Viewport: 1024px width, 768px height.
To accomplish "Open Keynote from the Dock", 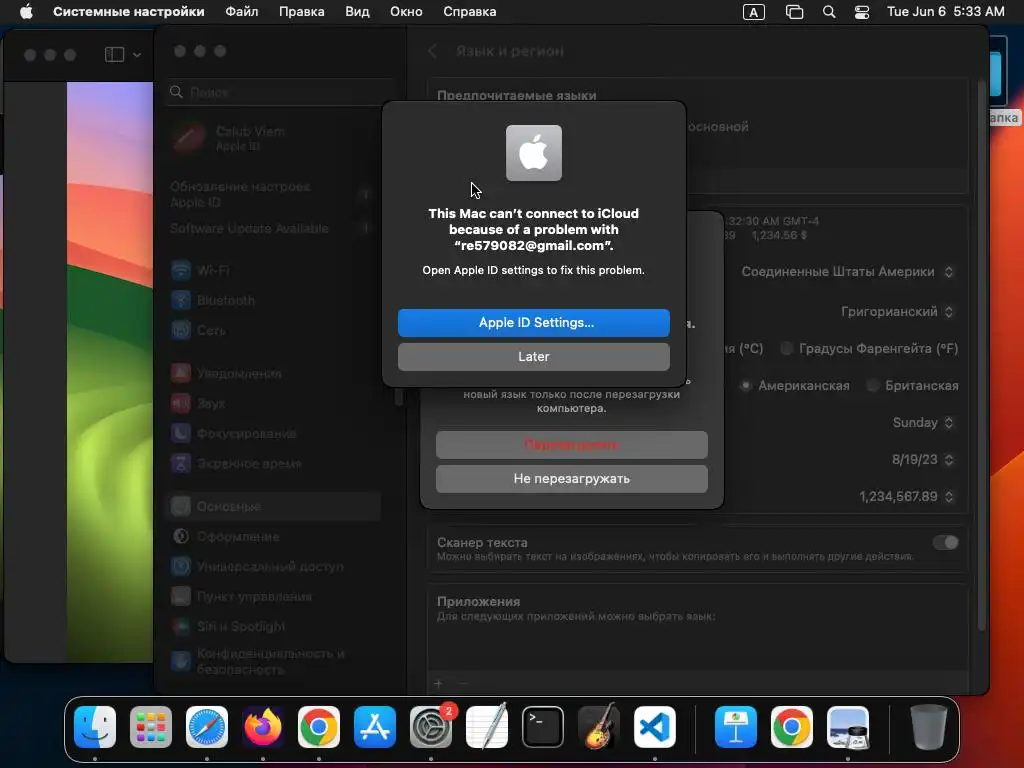I will click(x=736, y=727).
